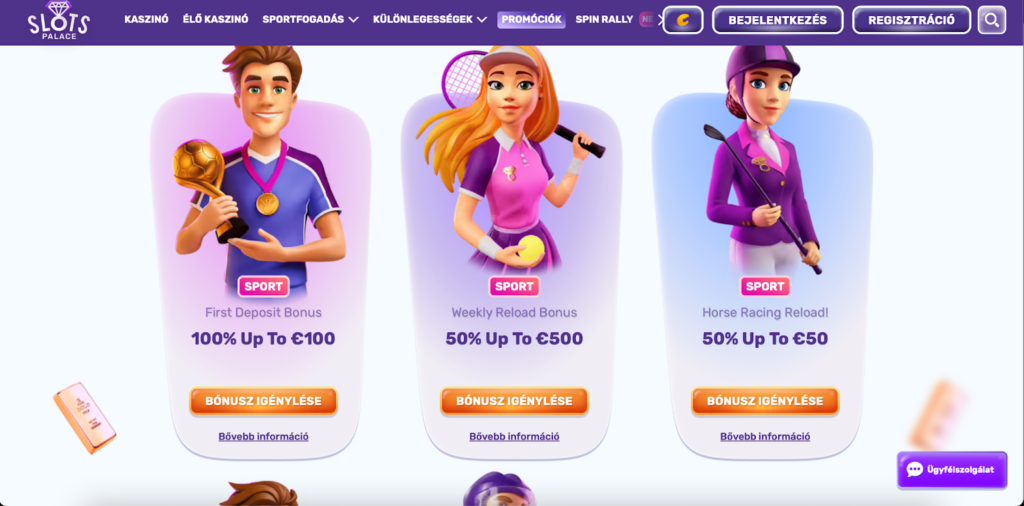The height and width of the screenshot is (506, 1024).
Task: Open the Kaszinó menu item
Action: click(x=146, y=20)
